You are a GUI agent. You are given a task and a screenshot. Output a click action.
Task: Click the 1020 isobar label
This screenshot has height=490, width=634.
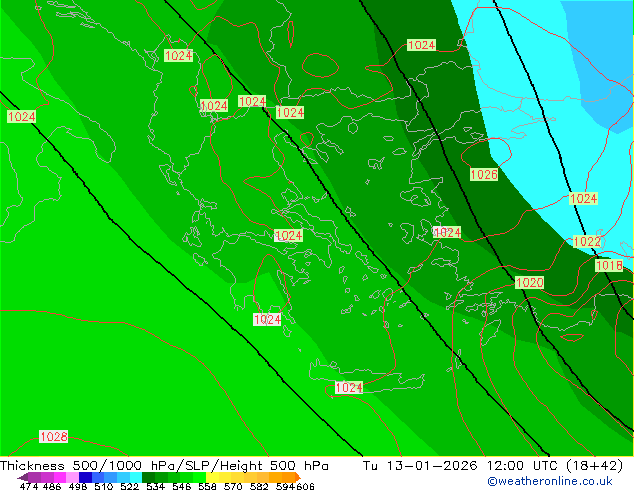click(529, 283)
